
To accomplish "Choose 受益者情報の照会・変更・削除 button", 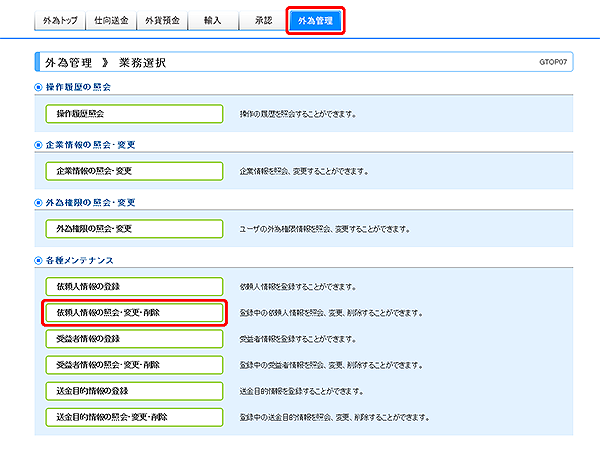I will [x=133, y=364].
